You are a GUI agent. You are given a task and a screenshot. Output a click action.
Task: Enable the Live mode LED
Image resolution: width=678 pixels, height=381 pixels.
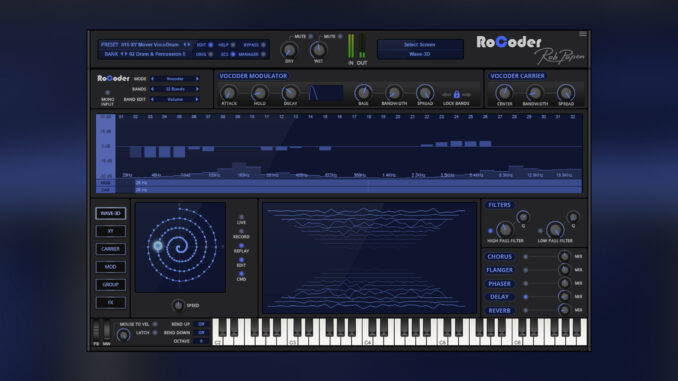point(241,217)
